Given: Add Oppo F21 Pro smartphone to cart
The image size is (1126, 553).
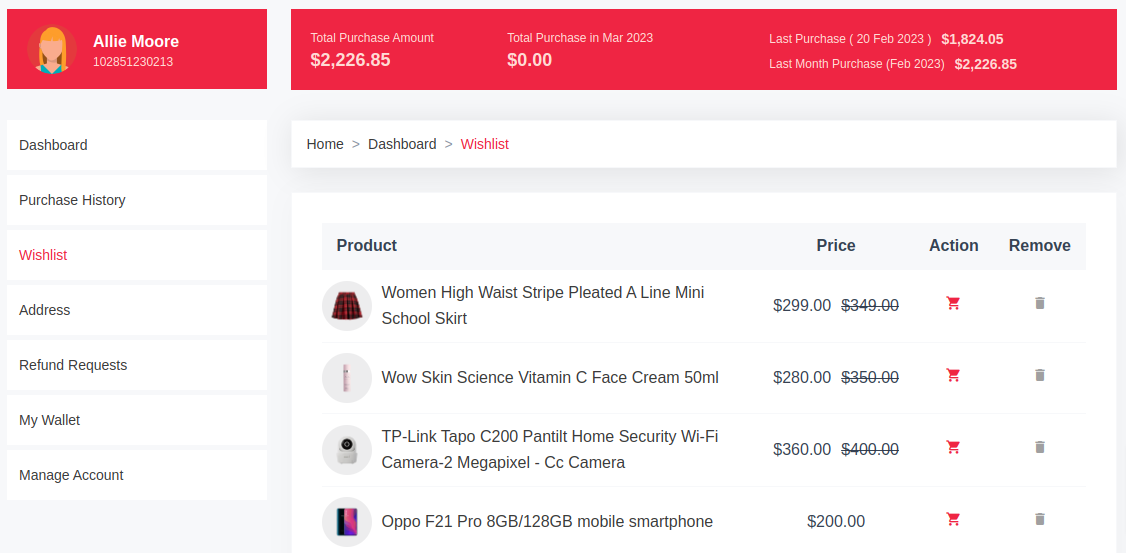Looking at the screenshot, I should coord(953,519).
